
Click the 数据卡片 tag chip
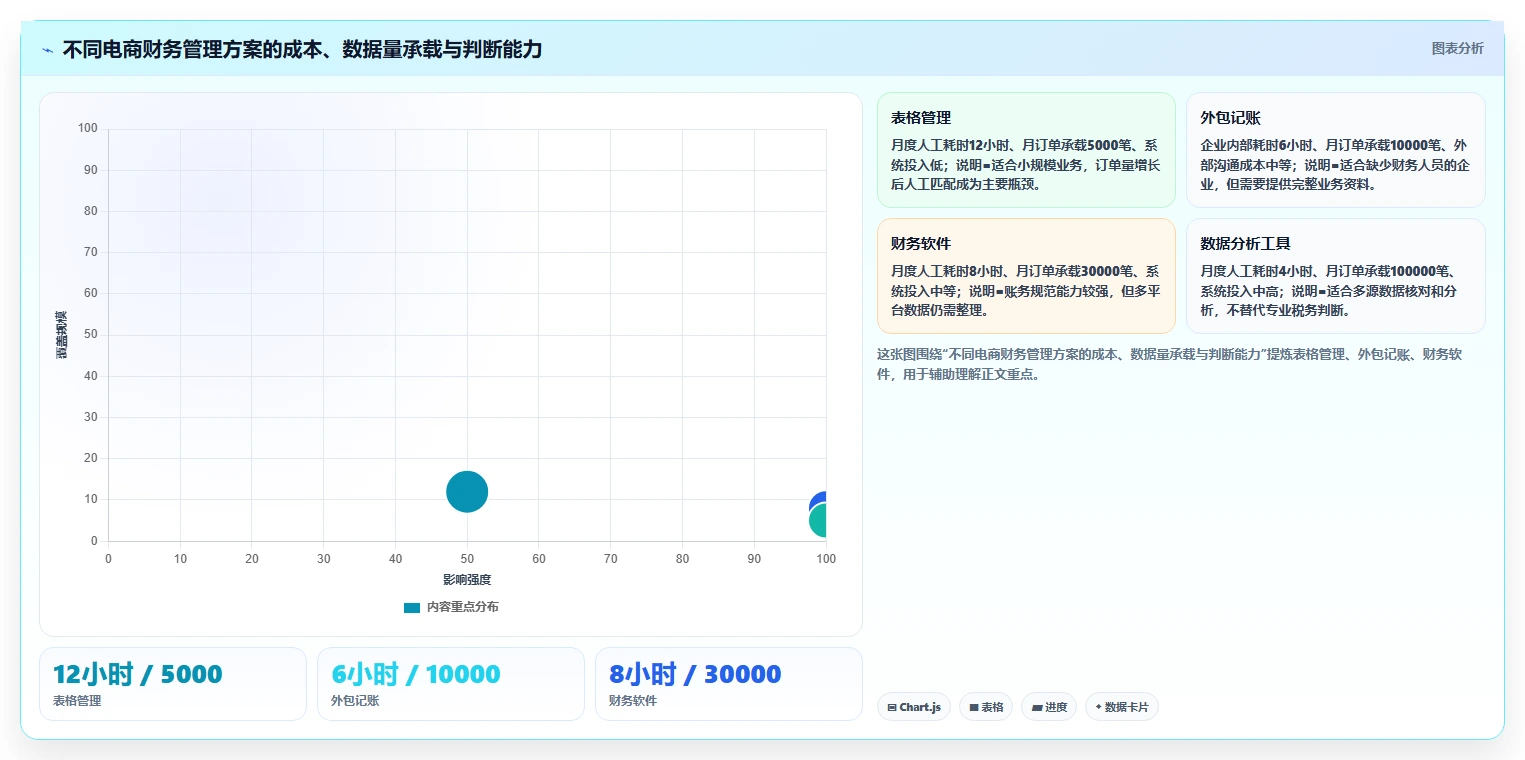pos(1121,707)
